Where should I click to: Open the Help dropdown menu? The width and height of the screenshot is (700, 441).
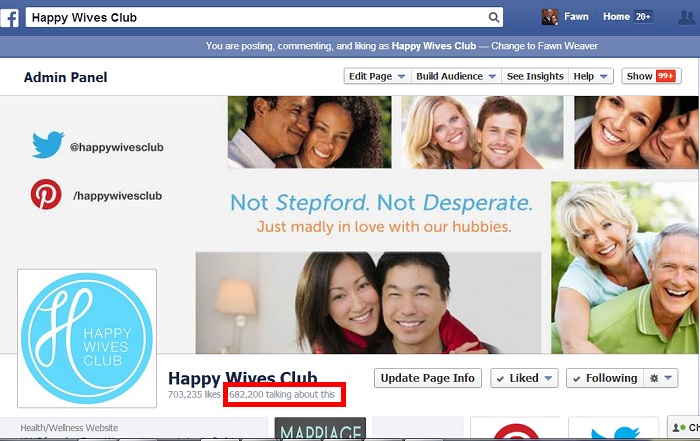tap(590, 76)
